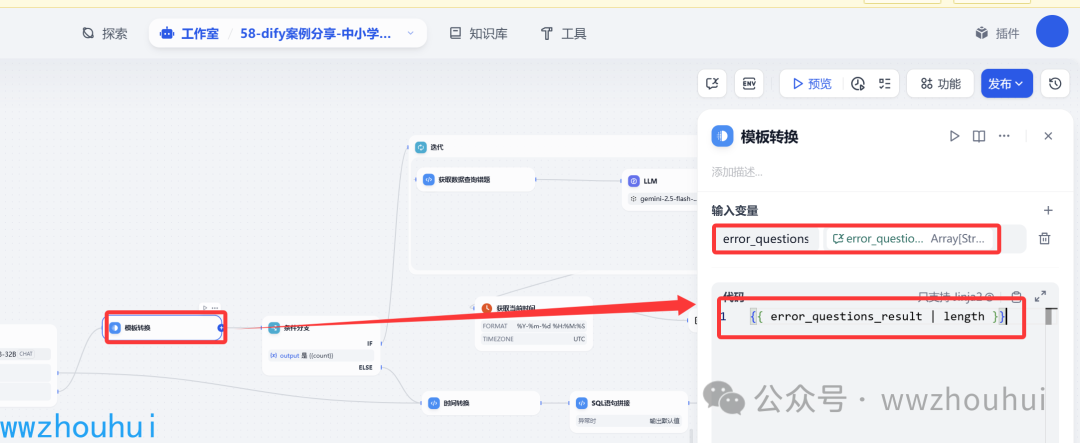
Task: Select the 获取数据查询错题 code node
Action: (476, 180)
